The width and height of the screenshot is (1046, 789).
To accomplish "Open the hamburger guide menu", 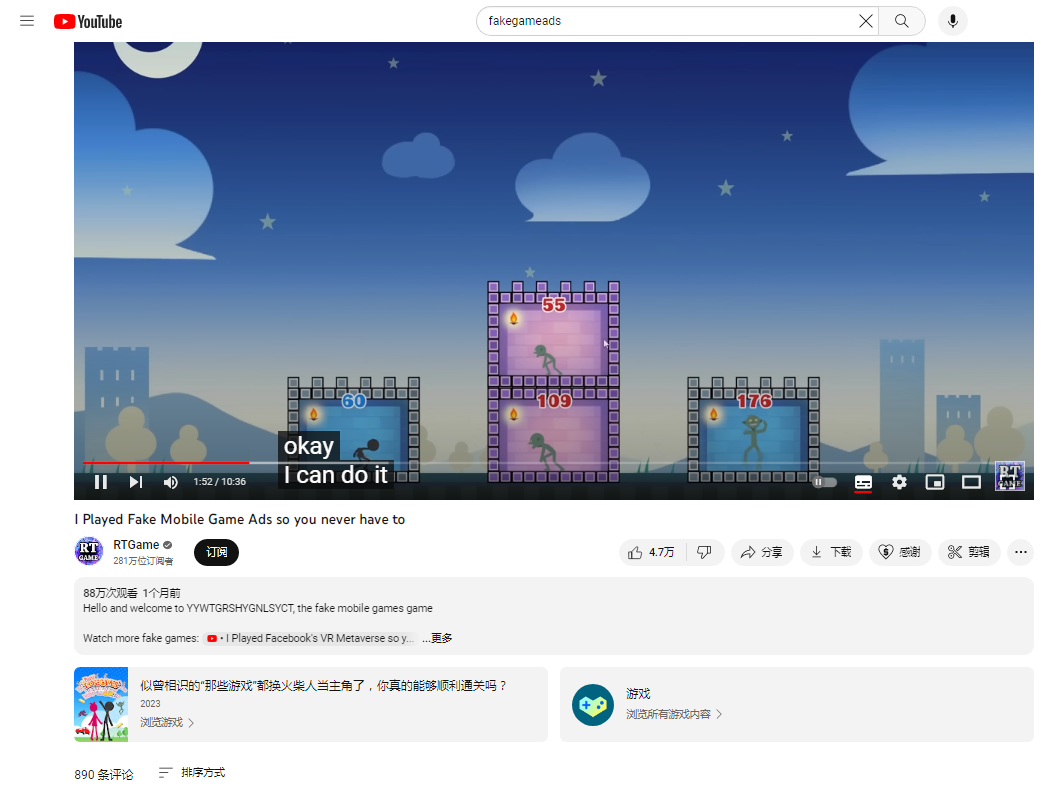I will click(x=27, y=21).
